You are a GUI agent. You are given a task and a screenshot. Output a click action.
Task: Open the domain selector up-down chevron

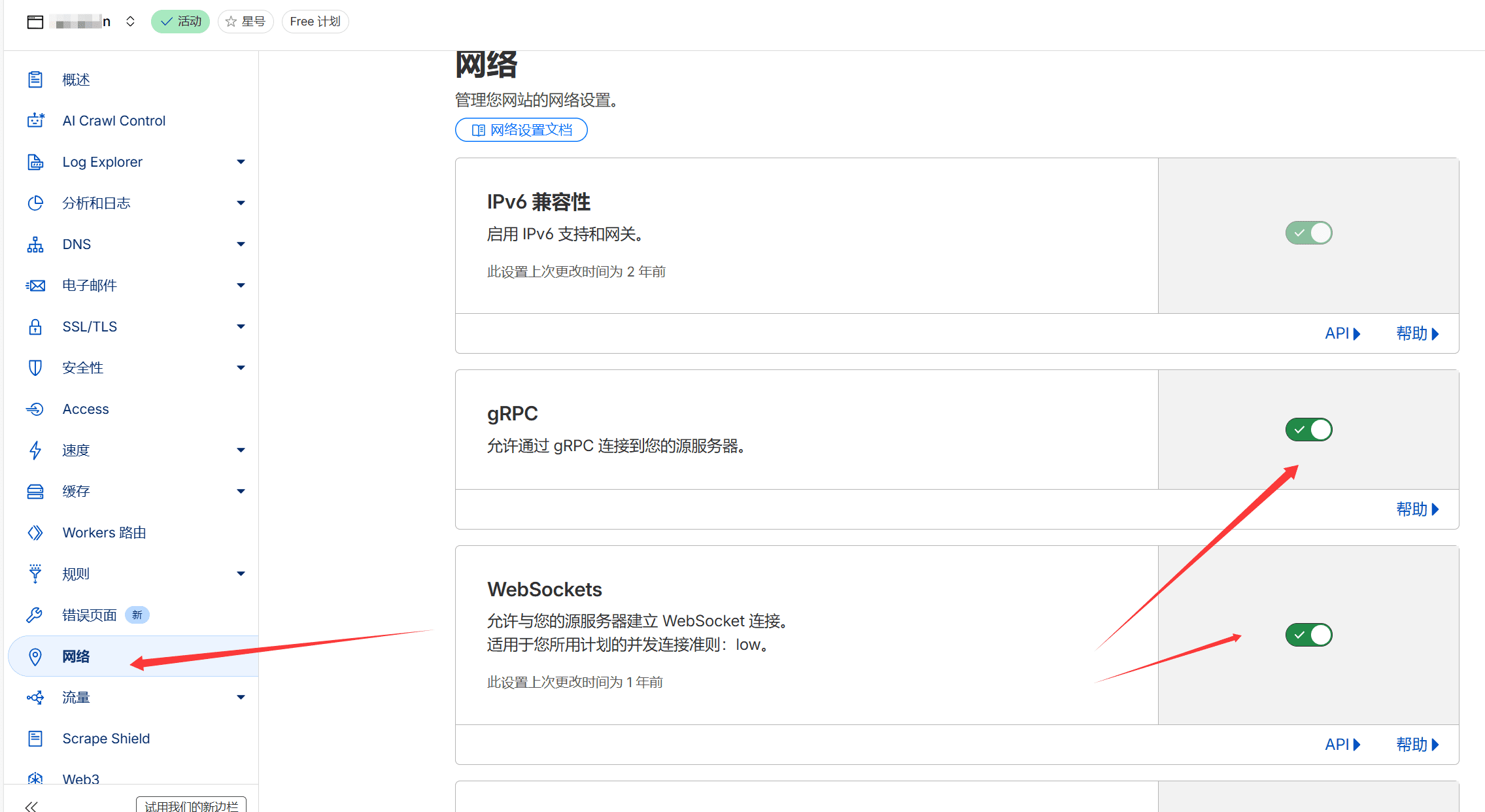tap(130, 22)
